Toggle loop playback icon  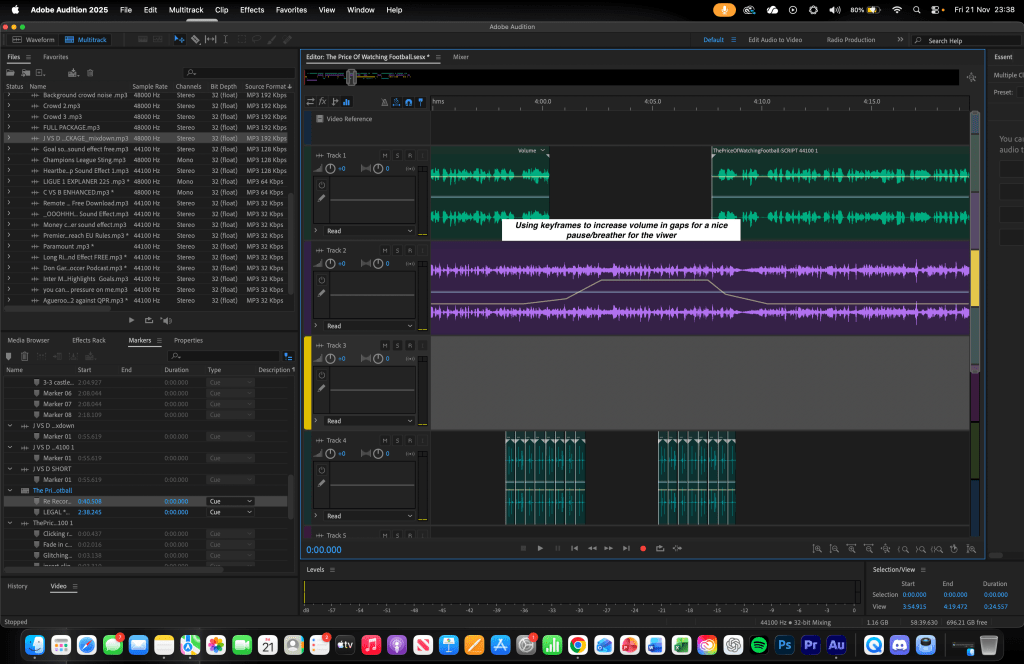pos(660,548)
